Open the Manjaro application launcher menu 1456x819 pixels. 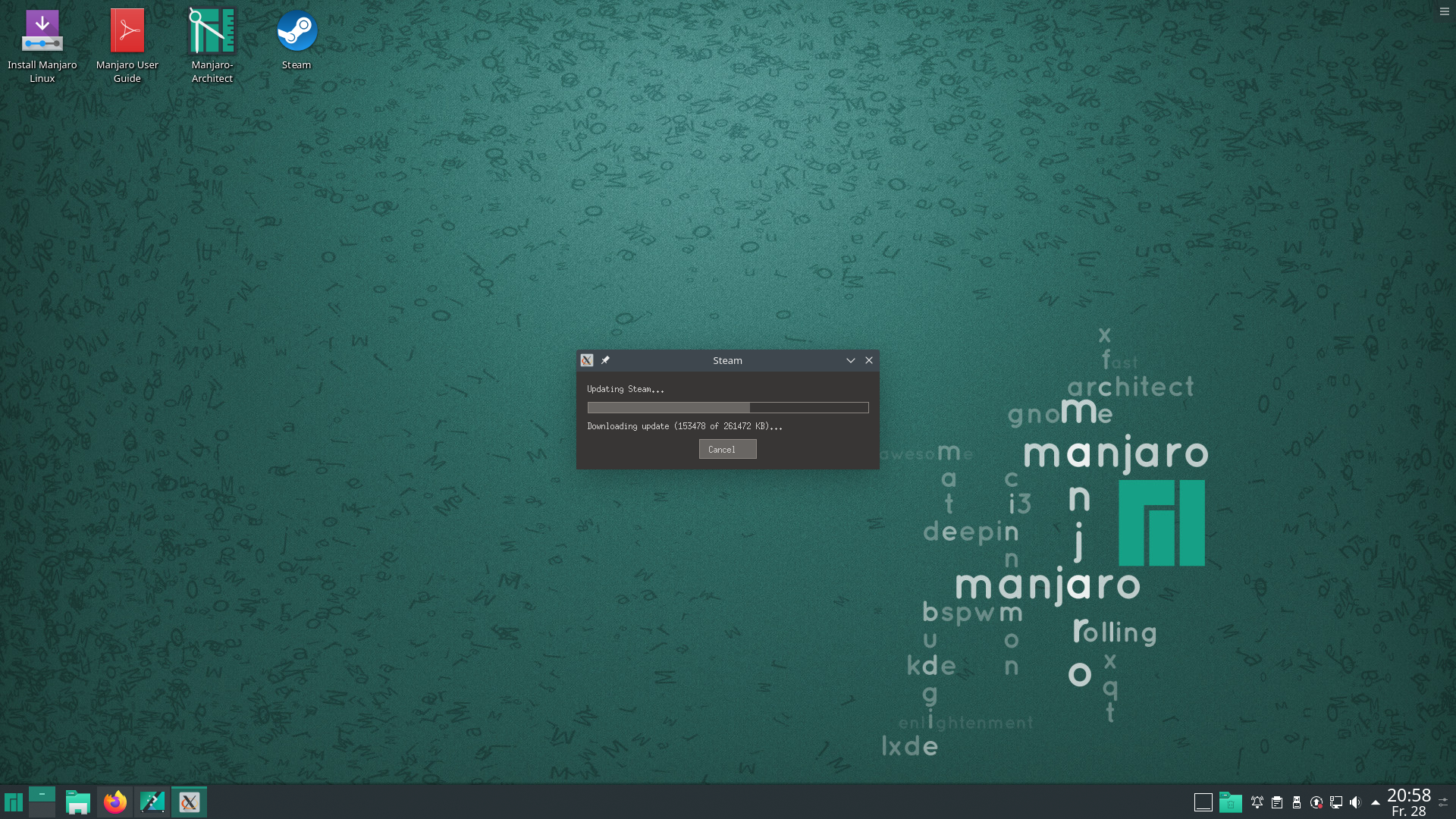click(x=14, y=802)
